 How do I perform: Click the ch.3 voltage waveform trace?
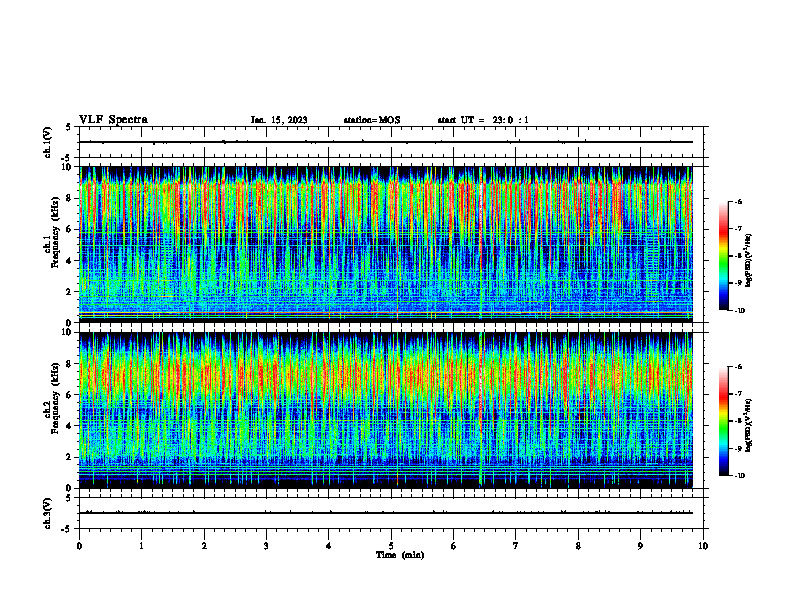pos(386,513)
